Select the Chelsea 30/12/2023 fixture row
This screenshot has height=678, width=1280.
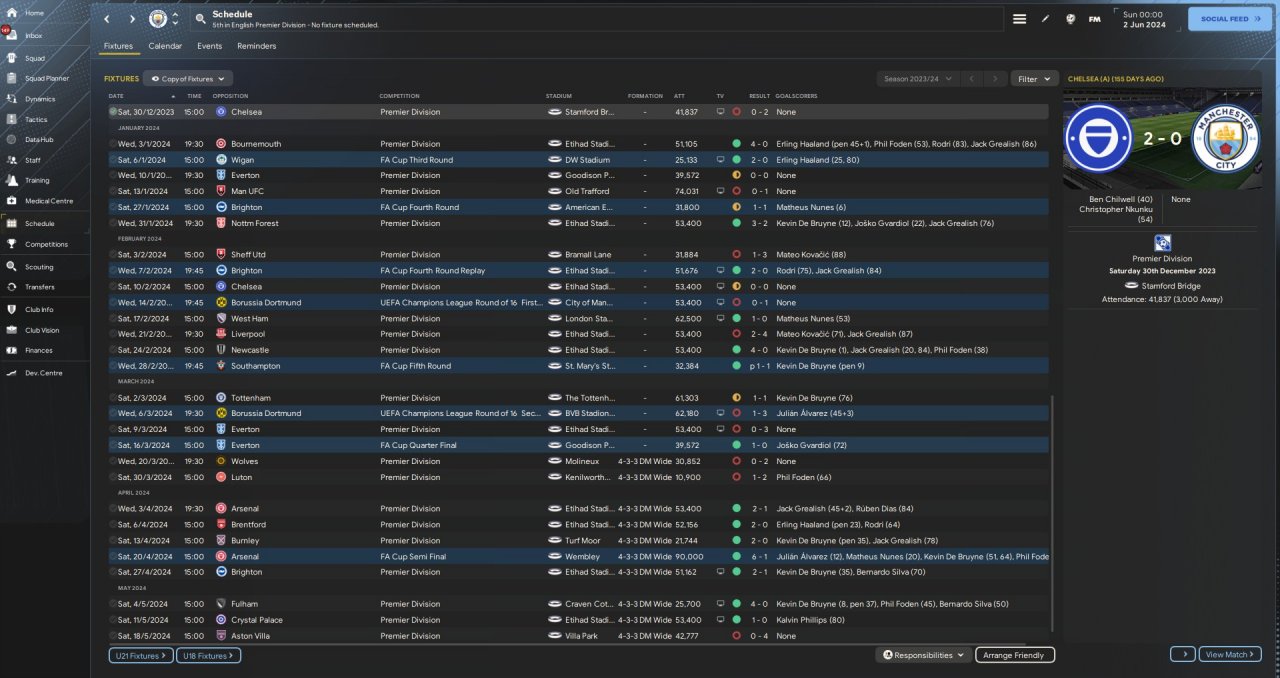578,112
